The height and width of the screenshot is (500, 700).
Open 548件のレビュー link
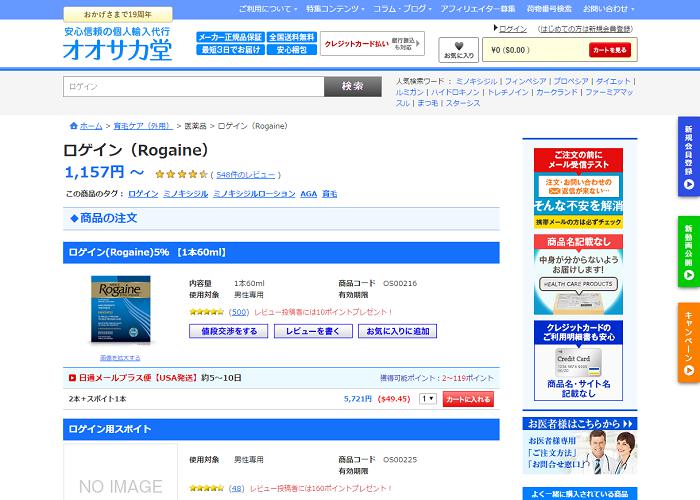pos(246,175)
